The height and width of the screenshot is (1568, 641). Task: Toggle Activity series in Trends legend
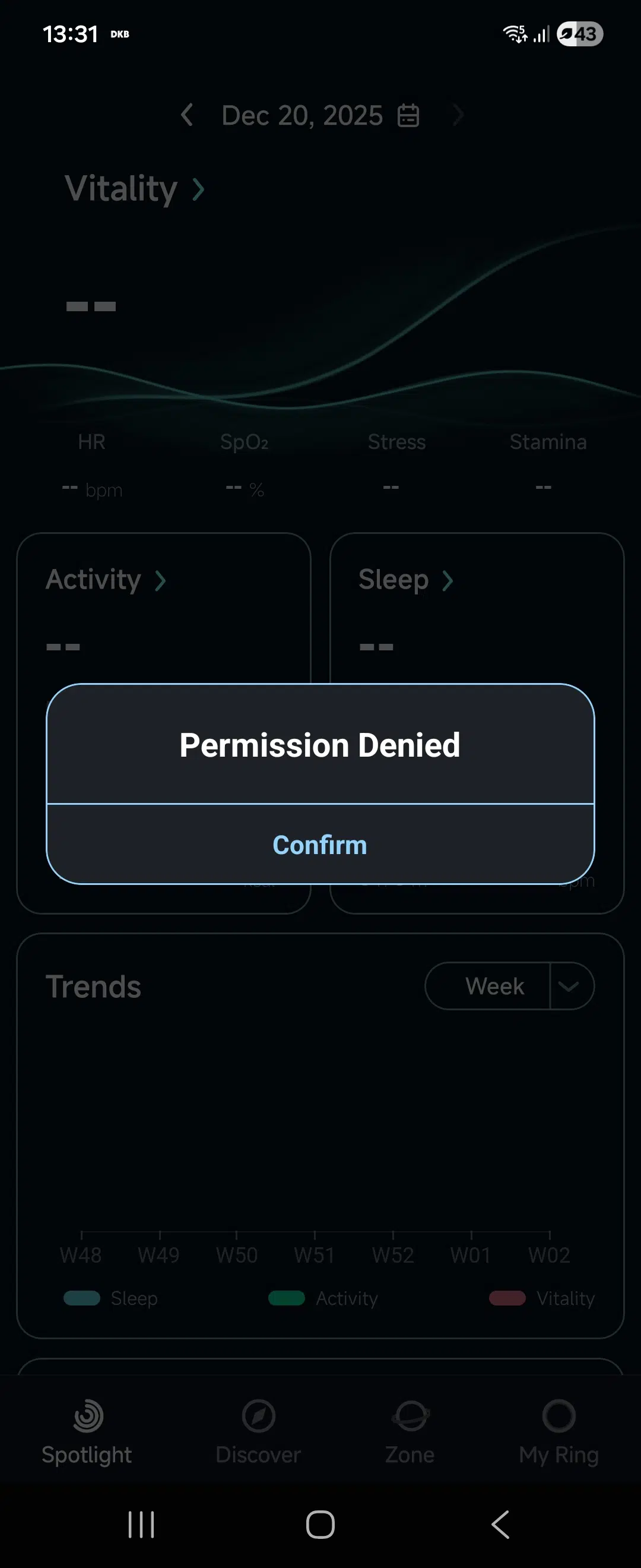tap(323, 1298)
